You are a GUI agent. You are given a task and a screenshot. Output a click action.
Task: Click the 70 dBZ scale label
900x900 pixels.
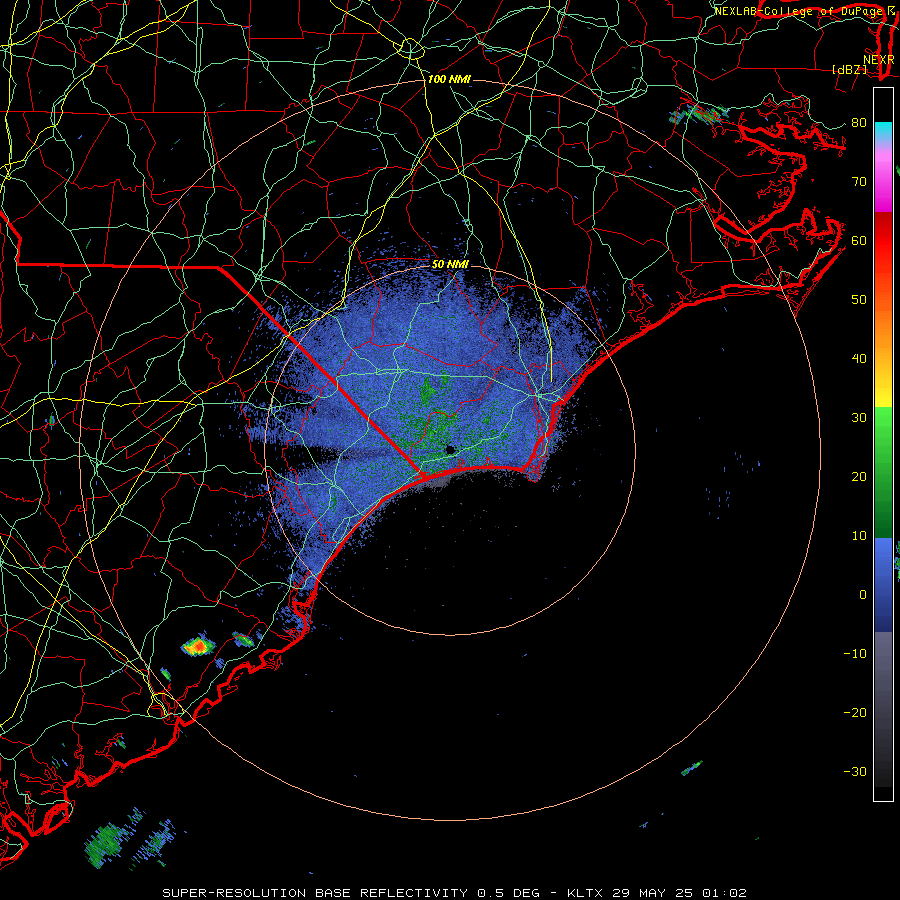[x=859, y=181]
